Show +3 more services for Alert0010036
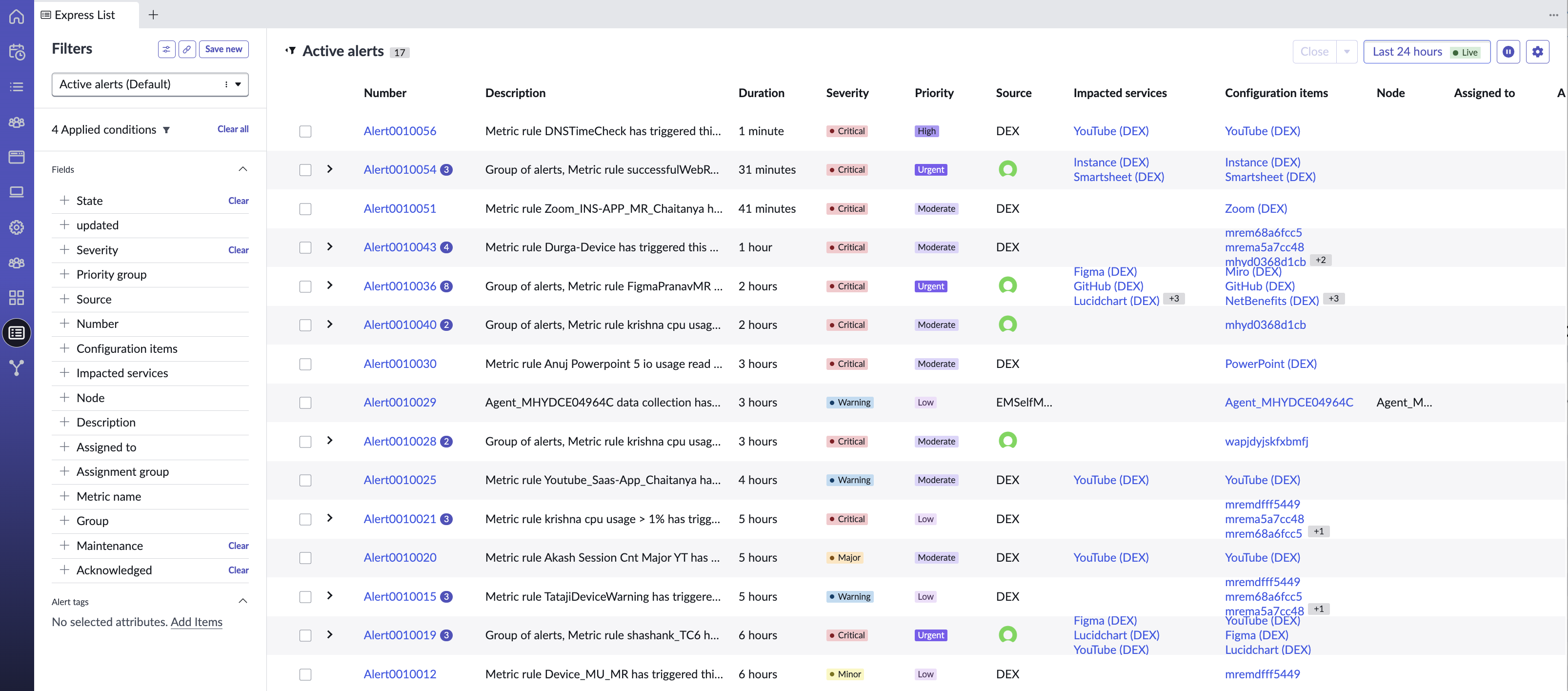 pos(1174,299)
